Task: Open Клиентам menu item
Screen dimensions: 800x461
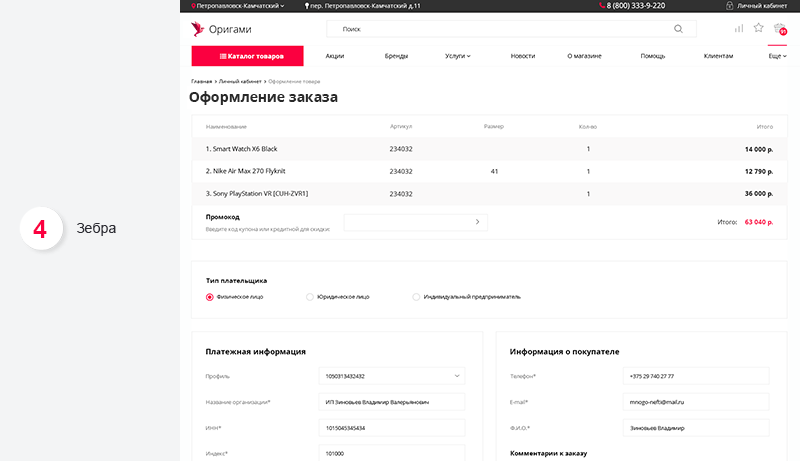Action: (718, 56)
